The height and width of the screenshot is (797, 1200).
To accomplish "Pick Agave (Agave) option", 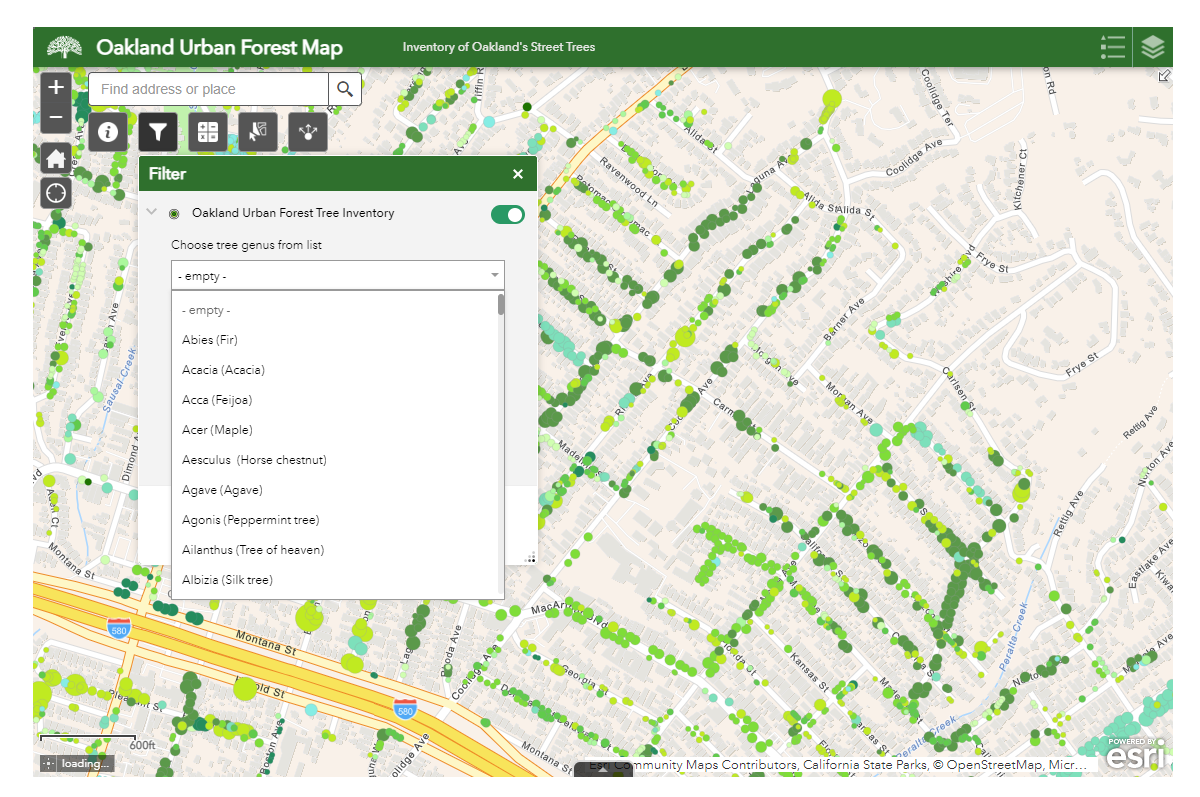I will 335,490.
